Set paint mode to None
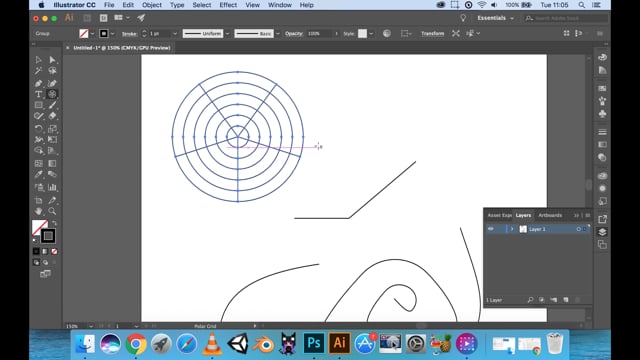640x360 pixels. pyautogui.click(x=54, y=251)
